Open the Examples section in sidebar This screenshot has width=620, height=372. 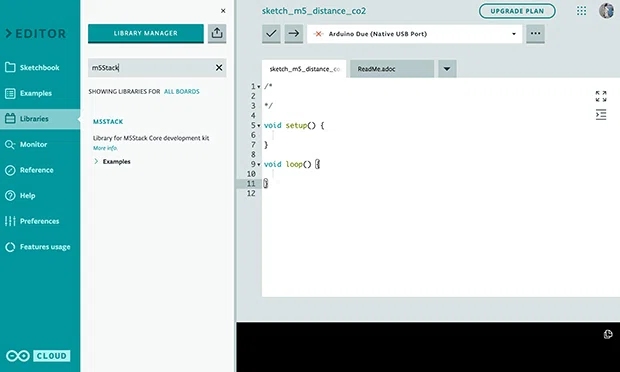(40, 93)
